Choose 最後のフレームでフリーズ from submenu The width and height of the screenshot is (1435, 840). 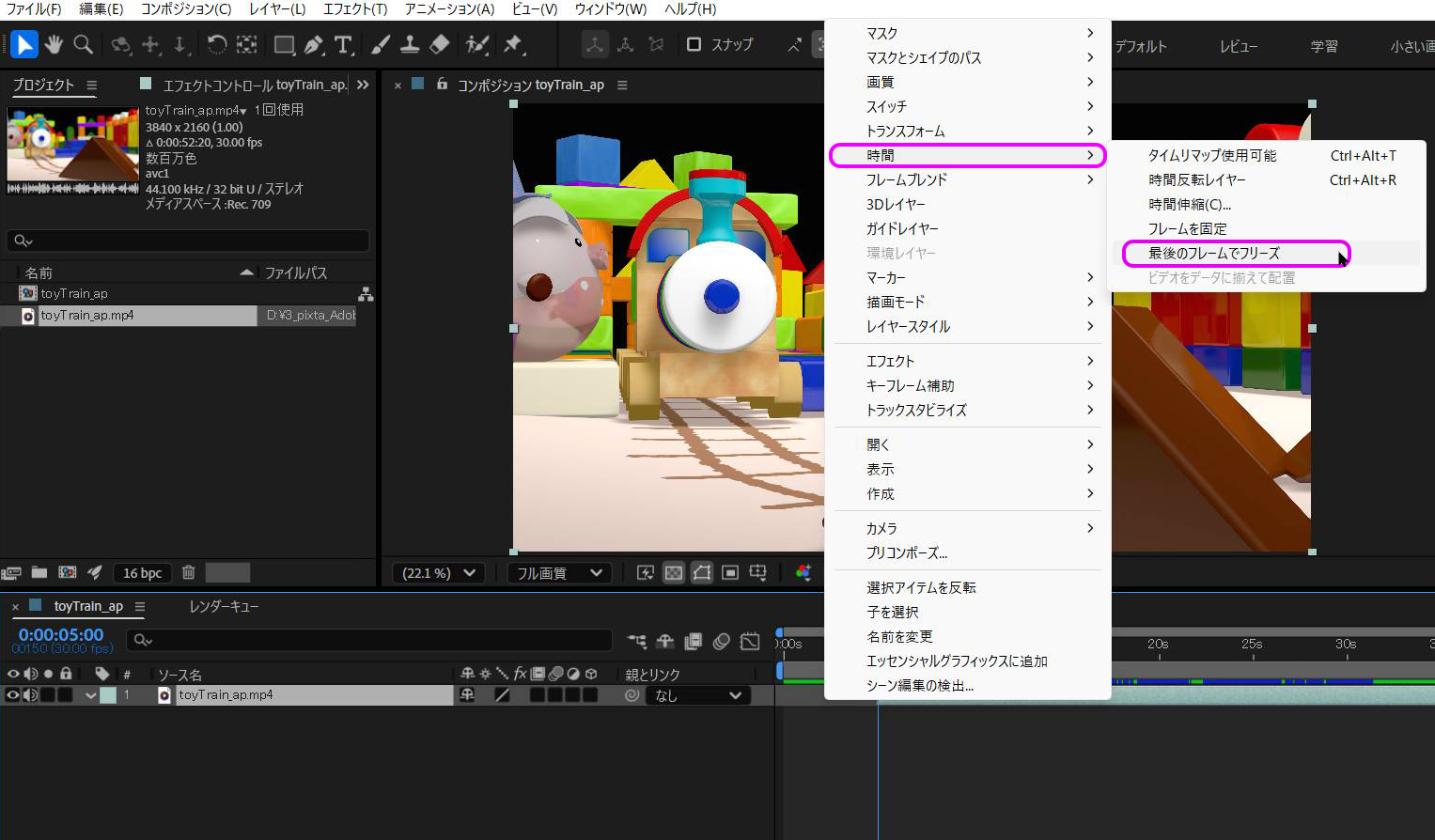pyautogui.click(x=1213, y=253)
